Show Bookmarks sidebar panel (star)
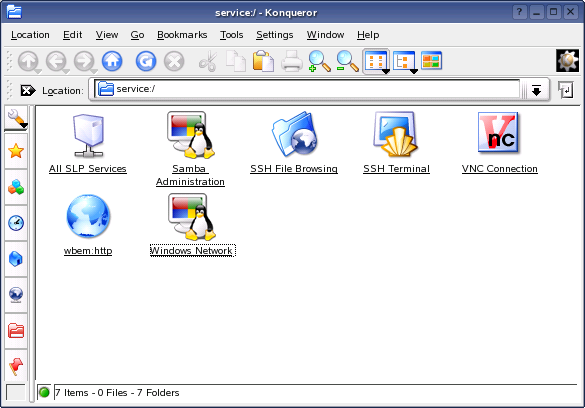The width and height of the screenshot is (585, 408). click(16, 151)
